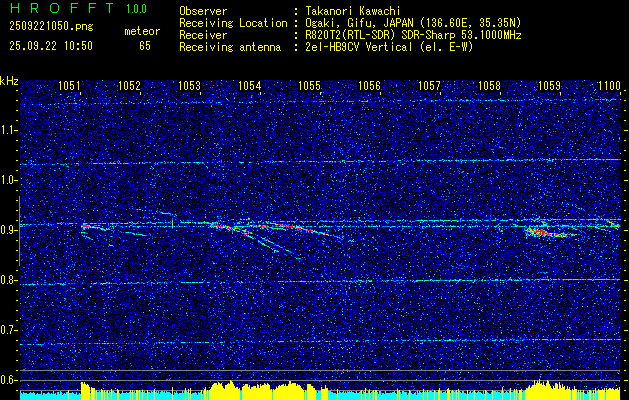This screenshot has width=629, height=400.
Task: Click the 0.7 kHz frequency label
Action: click(8, 330)
